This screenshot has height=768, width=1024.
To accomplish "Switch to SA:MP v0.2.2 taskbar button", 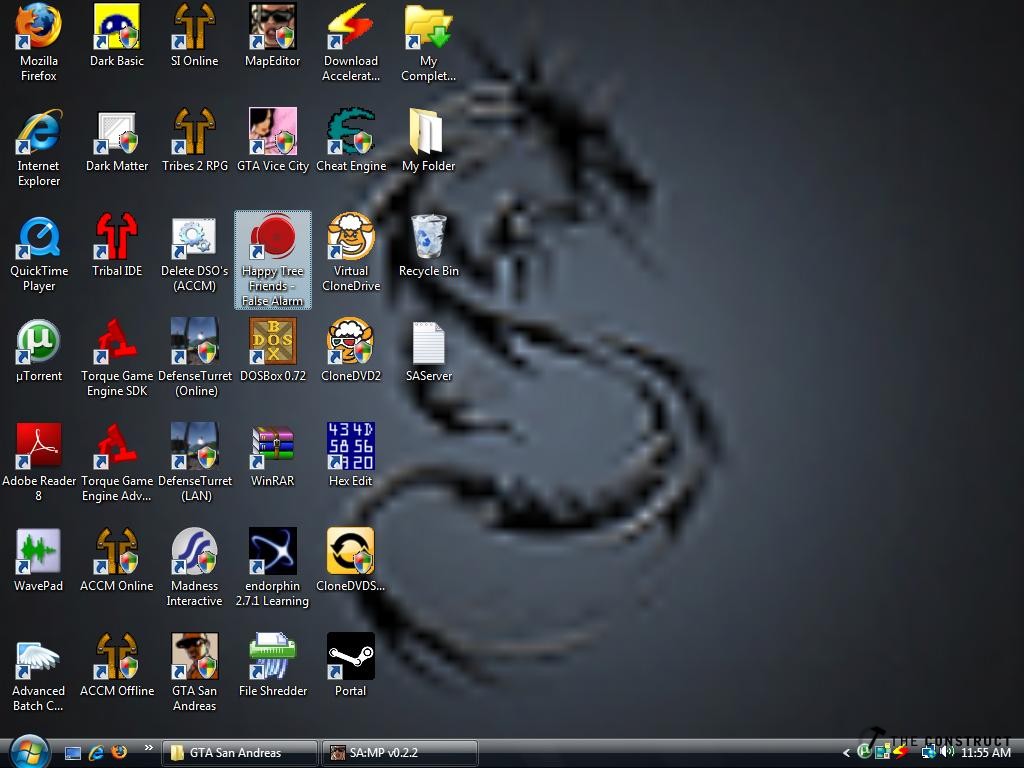I will [399, 753].
